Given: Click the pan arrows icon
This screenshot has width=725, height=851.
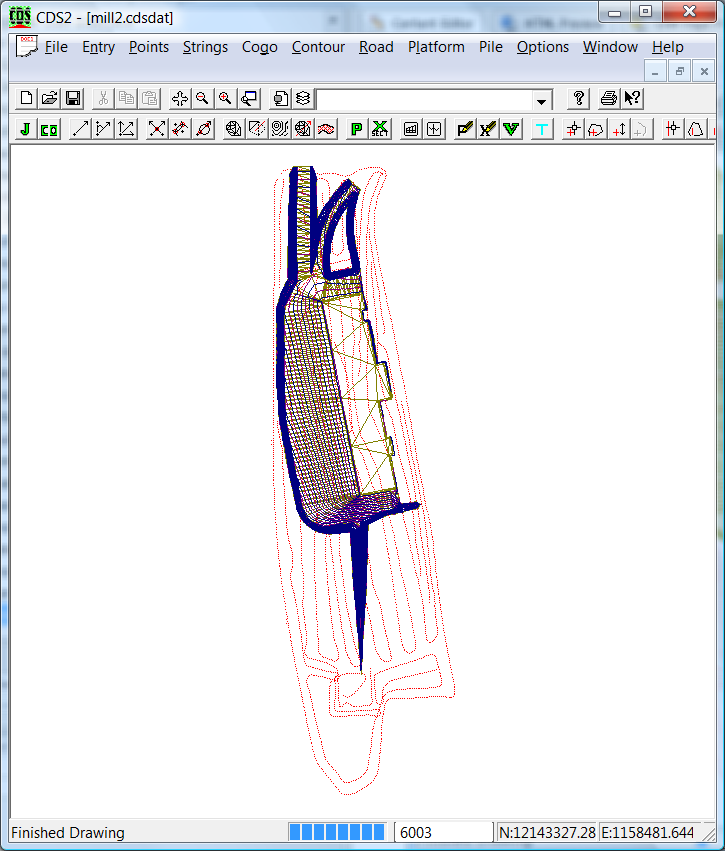Looking at the screenshot, I should pyautogui.click(x=179, y=98).
